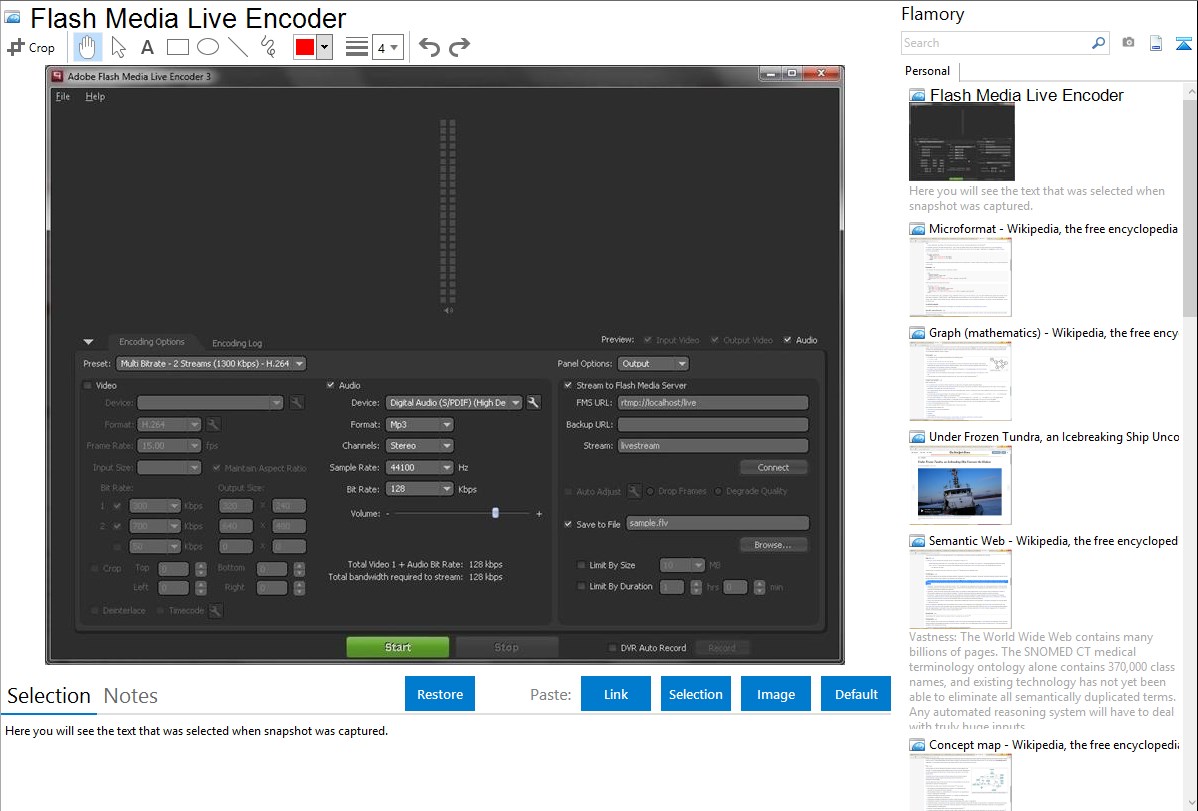Select the ellipse shape tool

point(208,47)
